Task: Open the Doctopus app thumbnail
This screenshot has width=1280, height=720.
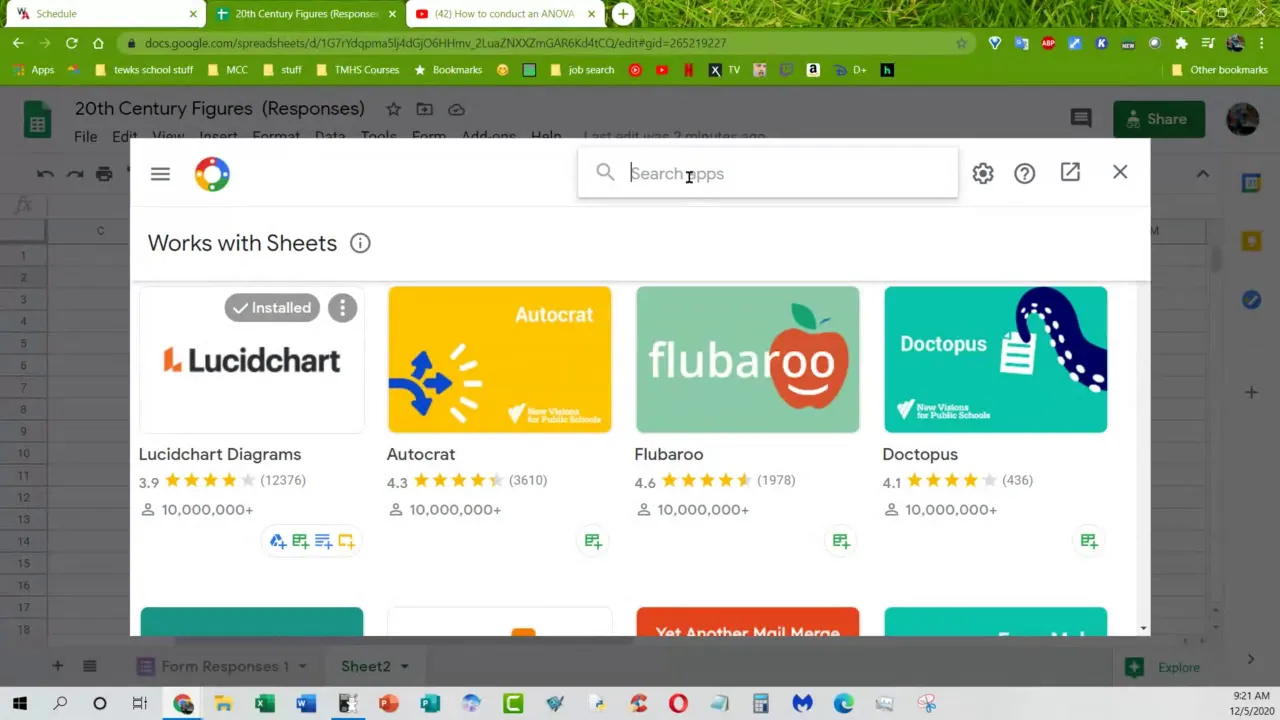Action: [995, 360]
